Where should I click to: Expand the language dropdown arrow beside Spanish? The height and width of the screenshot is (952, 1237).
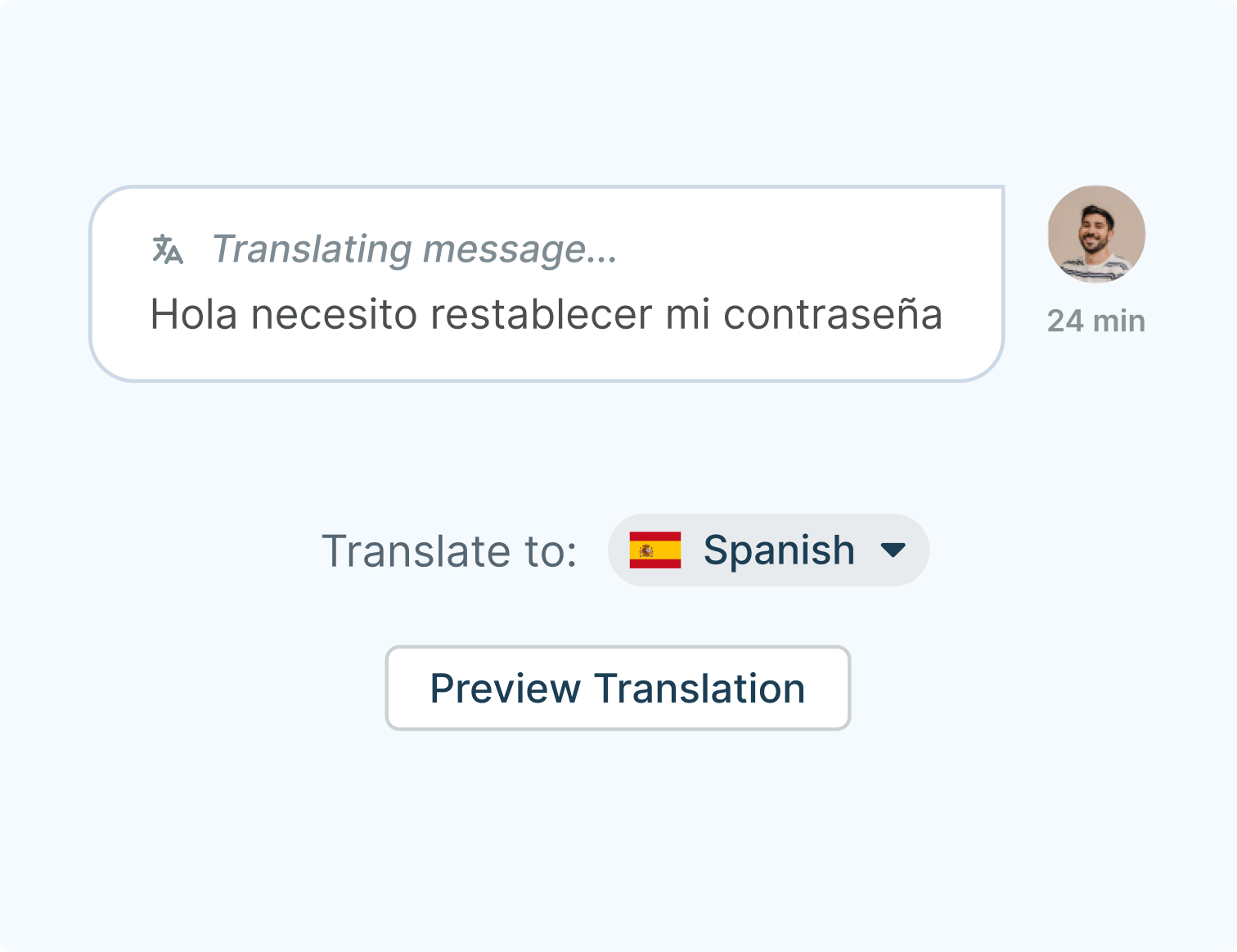893,550
